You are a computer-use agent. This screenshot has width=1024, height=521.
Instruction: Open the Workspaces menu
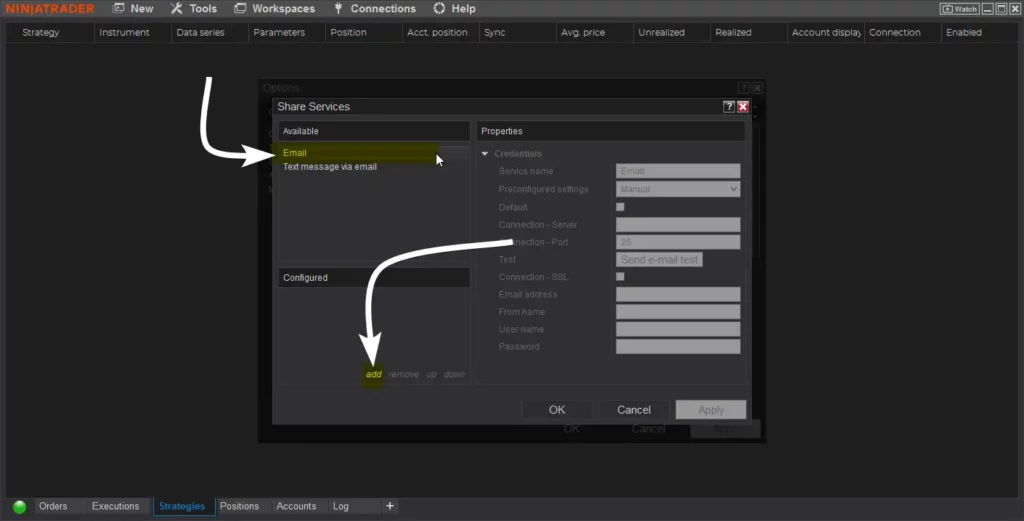(274, 8)
